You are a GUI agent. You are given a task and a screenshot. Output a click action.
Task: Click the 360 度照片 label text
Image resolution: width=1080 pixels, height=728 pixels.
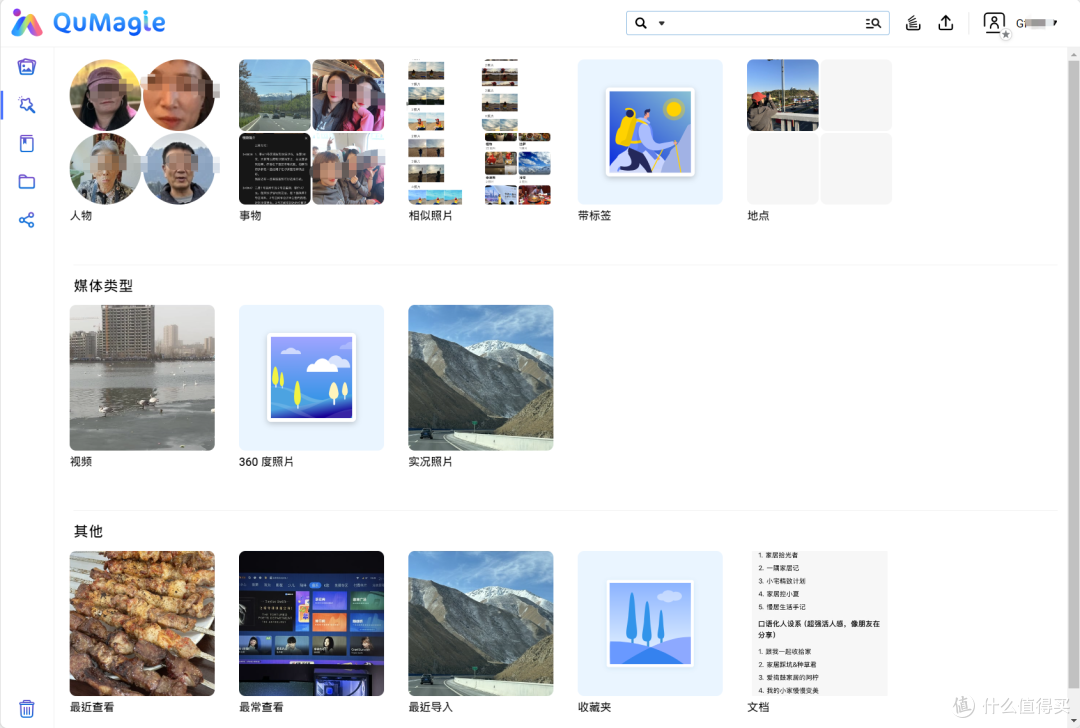point(267,461)
